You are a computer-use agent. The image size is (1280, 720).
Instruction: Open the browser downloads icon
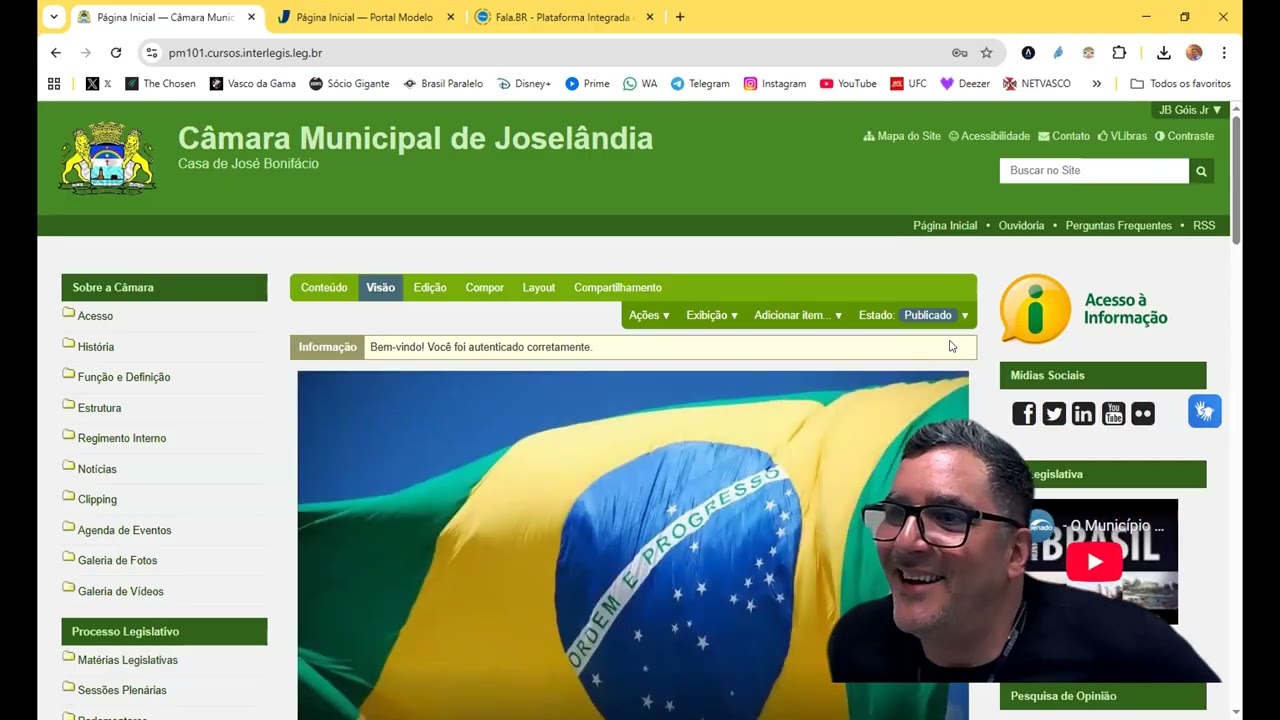(1164, 53)
